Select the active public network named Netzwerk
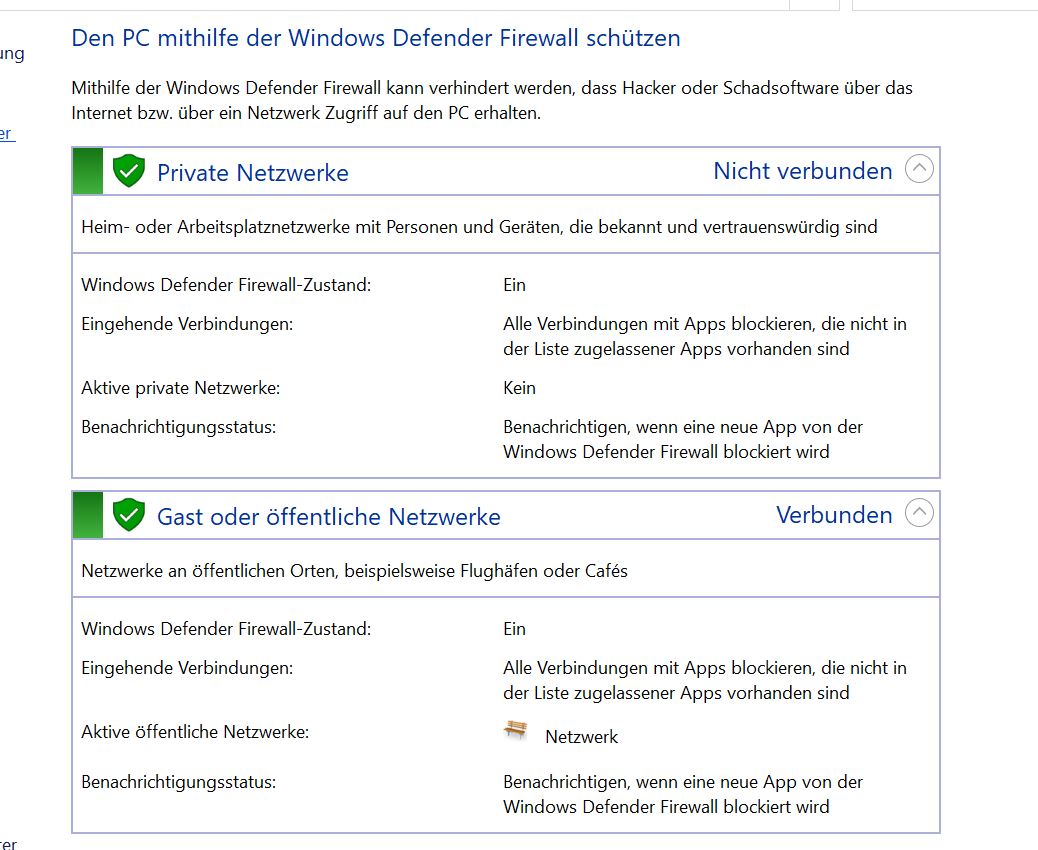This screenshot has width=1038, height=850. (x=581, y=737)
